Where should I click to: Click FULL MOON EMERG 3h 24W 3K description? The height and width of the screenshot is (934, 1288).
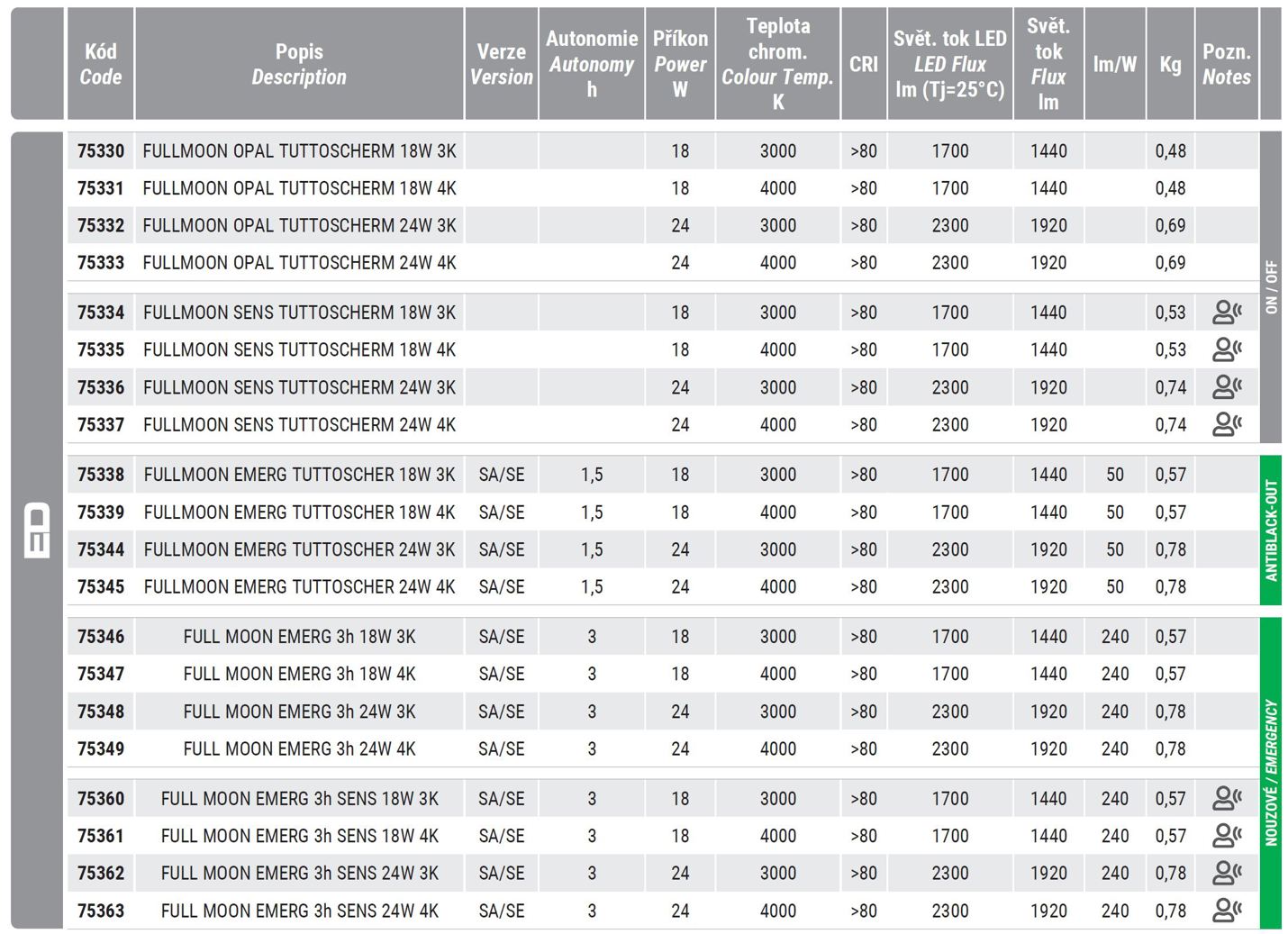point(300,712)
